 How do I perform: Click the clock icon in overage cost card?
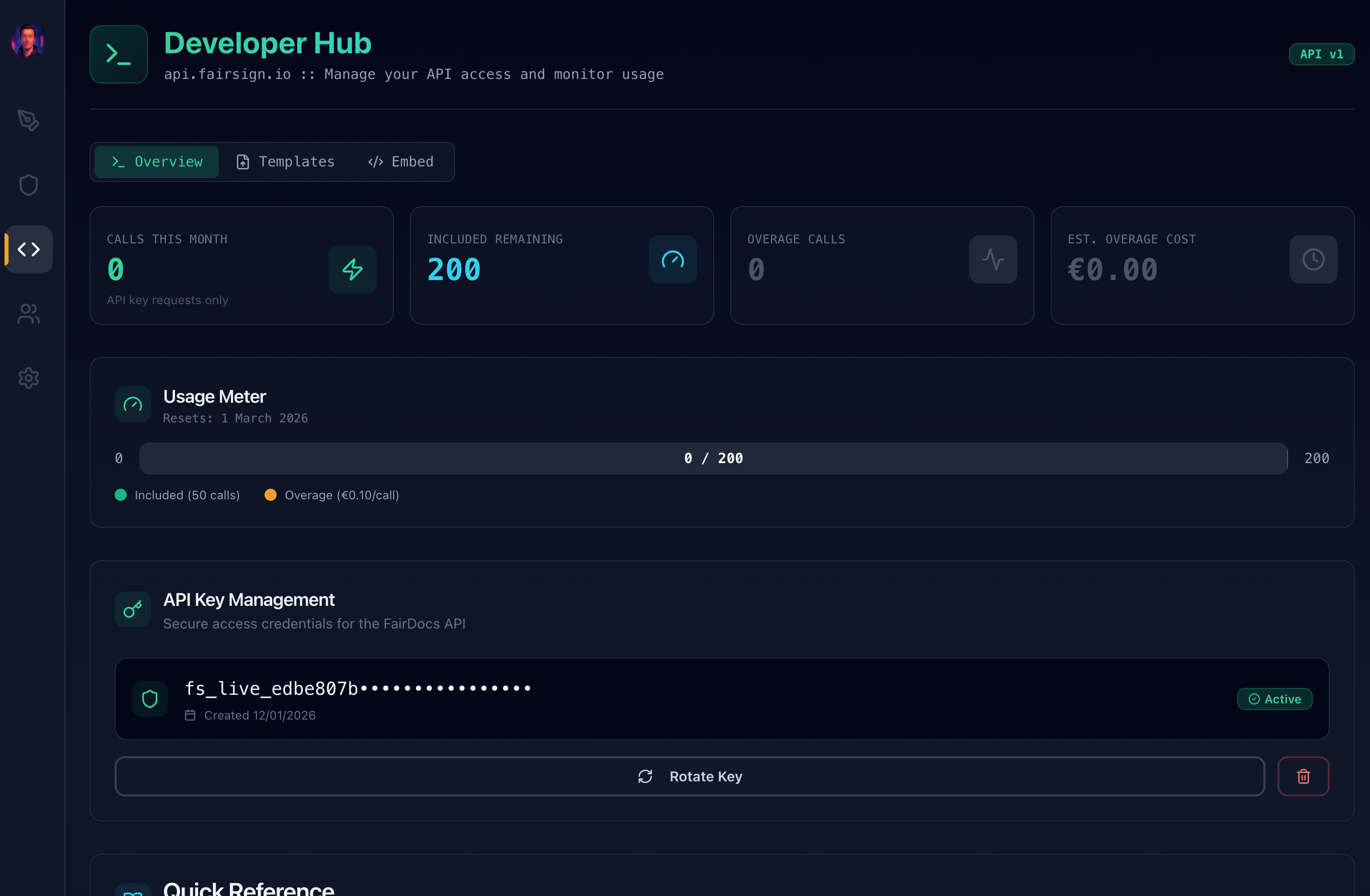point(1313,259)
